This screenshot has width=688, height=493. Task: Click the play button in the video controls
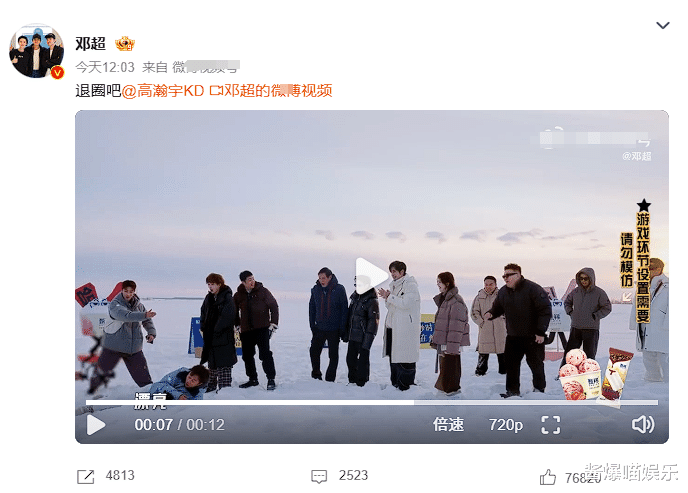[96, 425]
